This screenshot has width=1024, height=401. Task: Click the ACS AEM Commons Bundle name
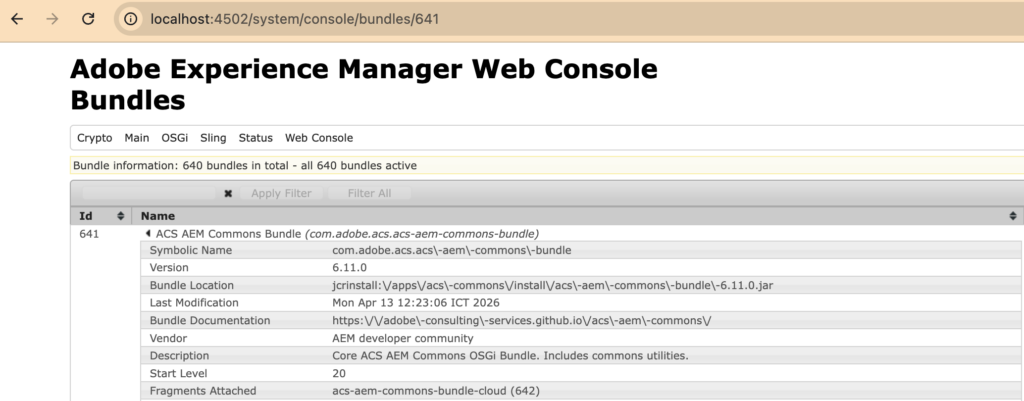228,234
